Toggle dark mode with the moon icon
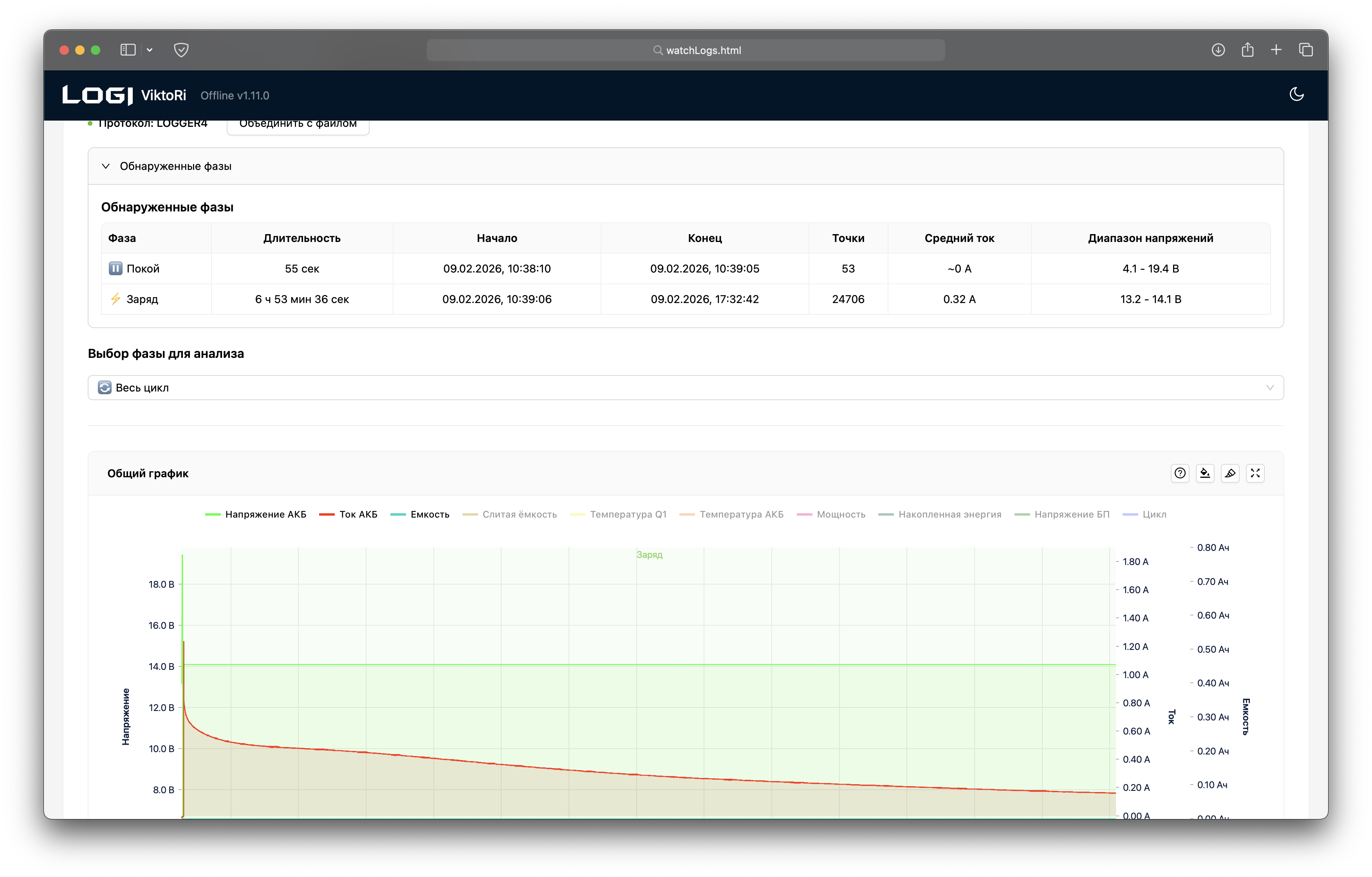 coord(1297,95)
